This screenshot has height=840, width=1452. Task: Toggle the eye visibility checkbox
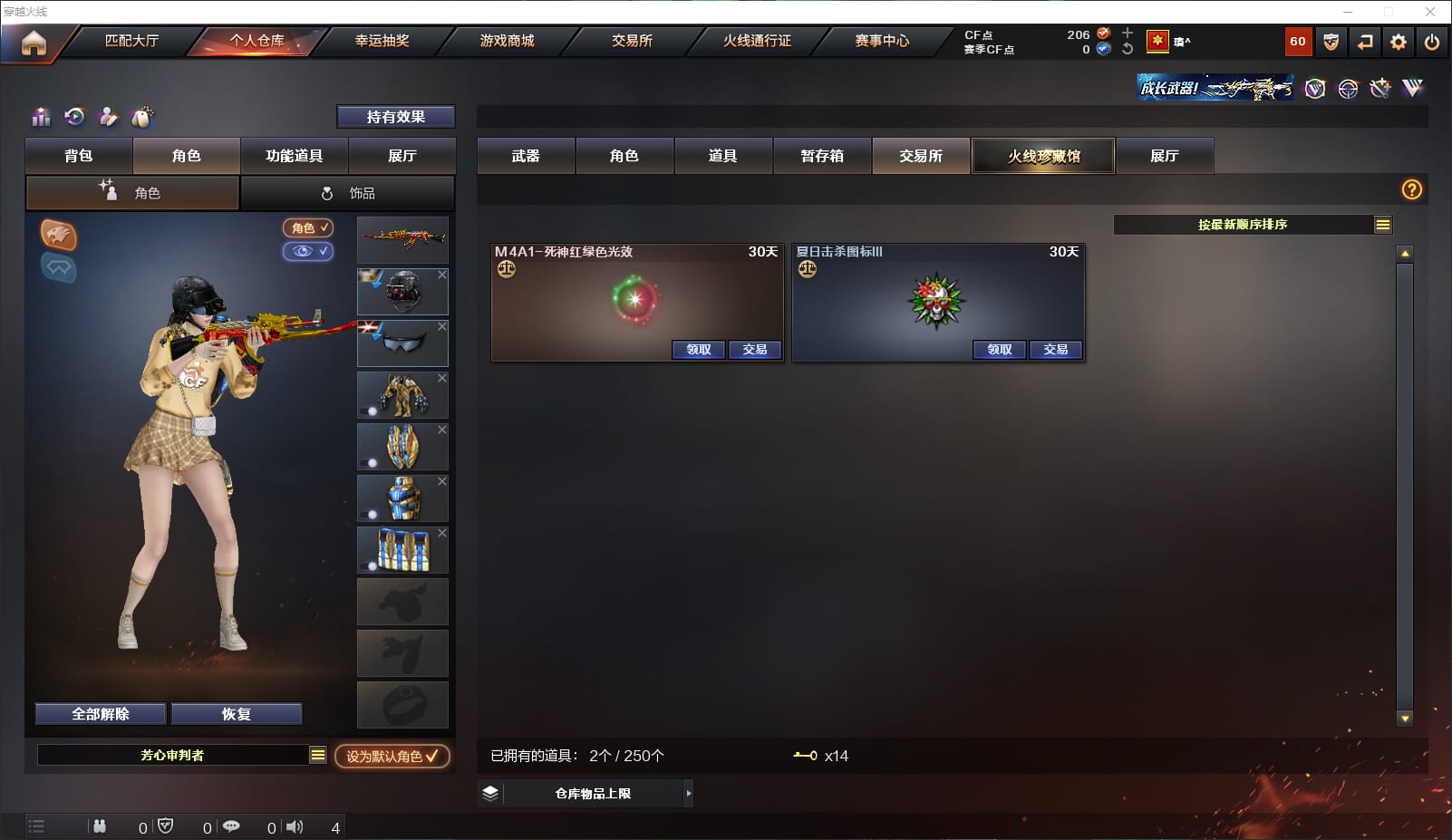308,251
